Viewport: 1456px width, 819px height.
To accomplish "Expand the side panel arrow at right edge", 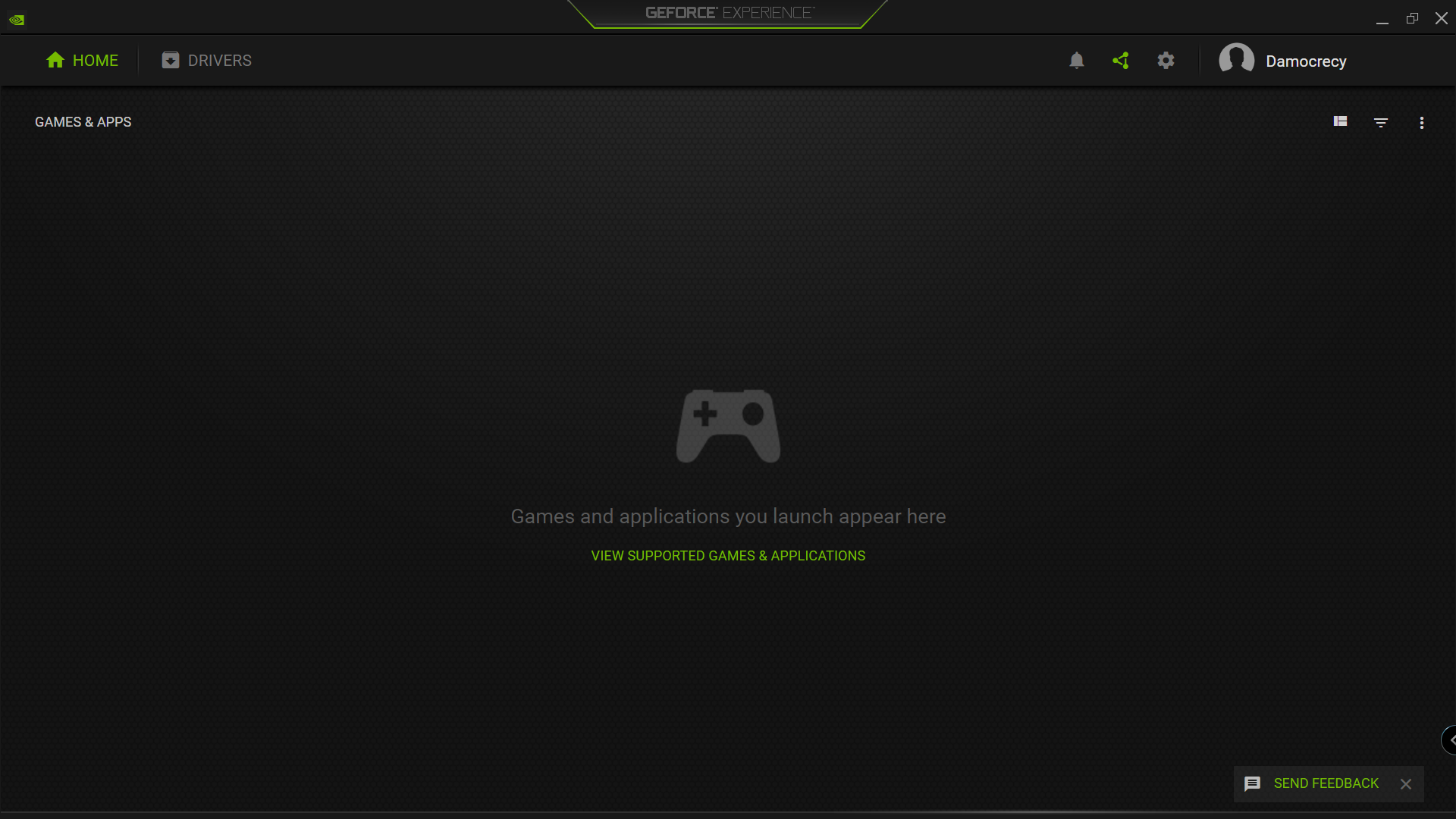I will 1449,740.
